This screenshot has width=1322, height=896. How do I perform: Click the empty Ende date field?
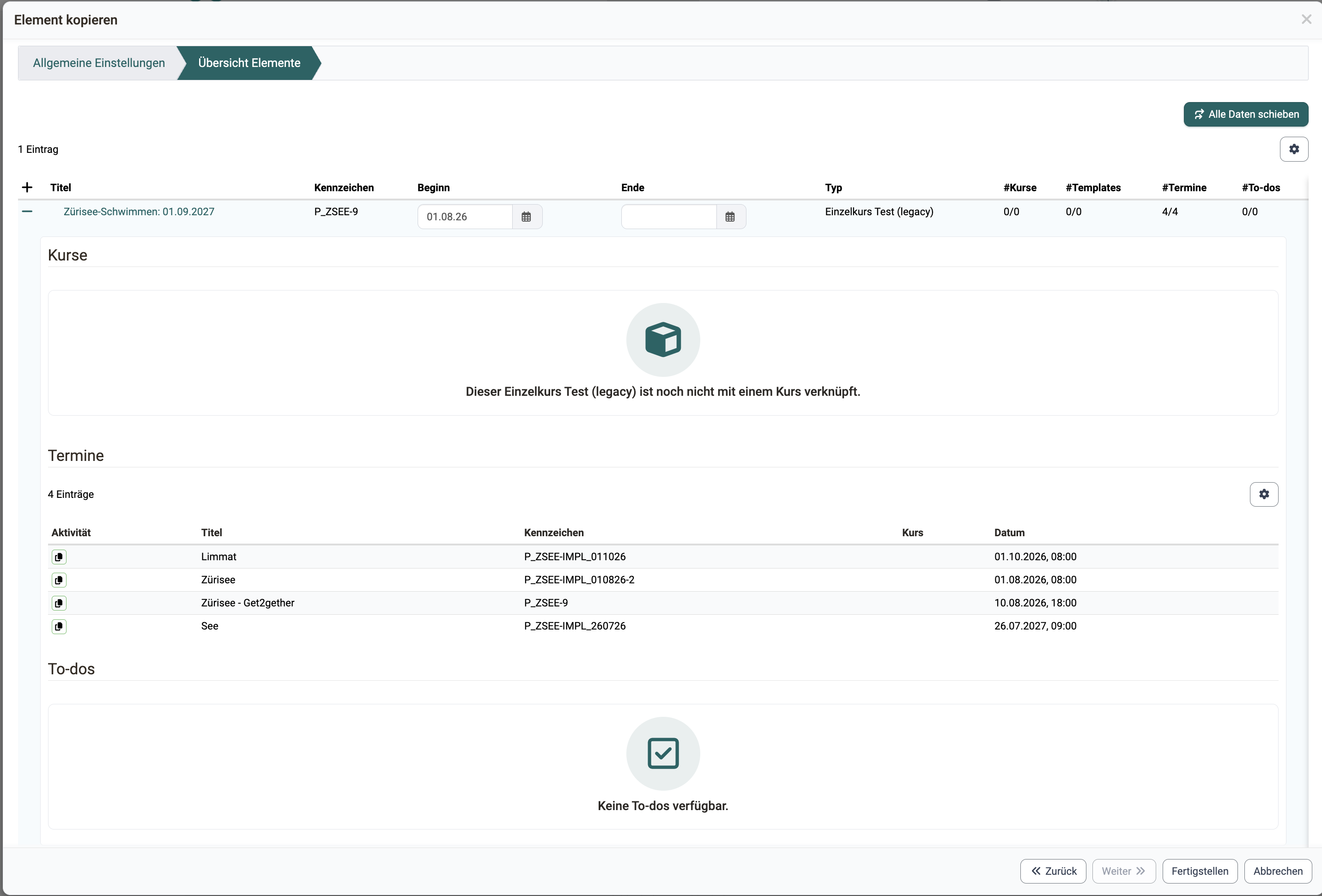tap(669, 217)
